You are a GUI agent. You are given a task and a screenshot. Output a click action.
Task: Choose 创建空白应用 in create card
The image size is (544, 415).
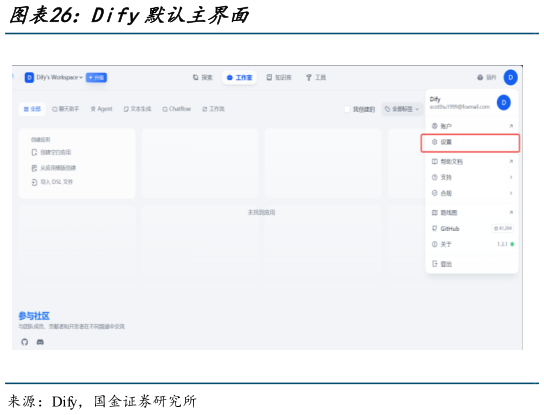tap(51, 152)
